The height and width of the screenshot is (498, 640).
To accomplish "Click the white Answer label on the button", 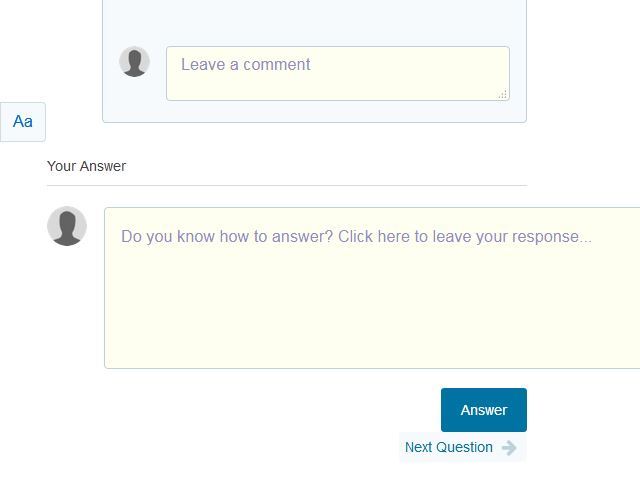I will click(484, 410).
